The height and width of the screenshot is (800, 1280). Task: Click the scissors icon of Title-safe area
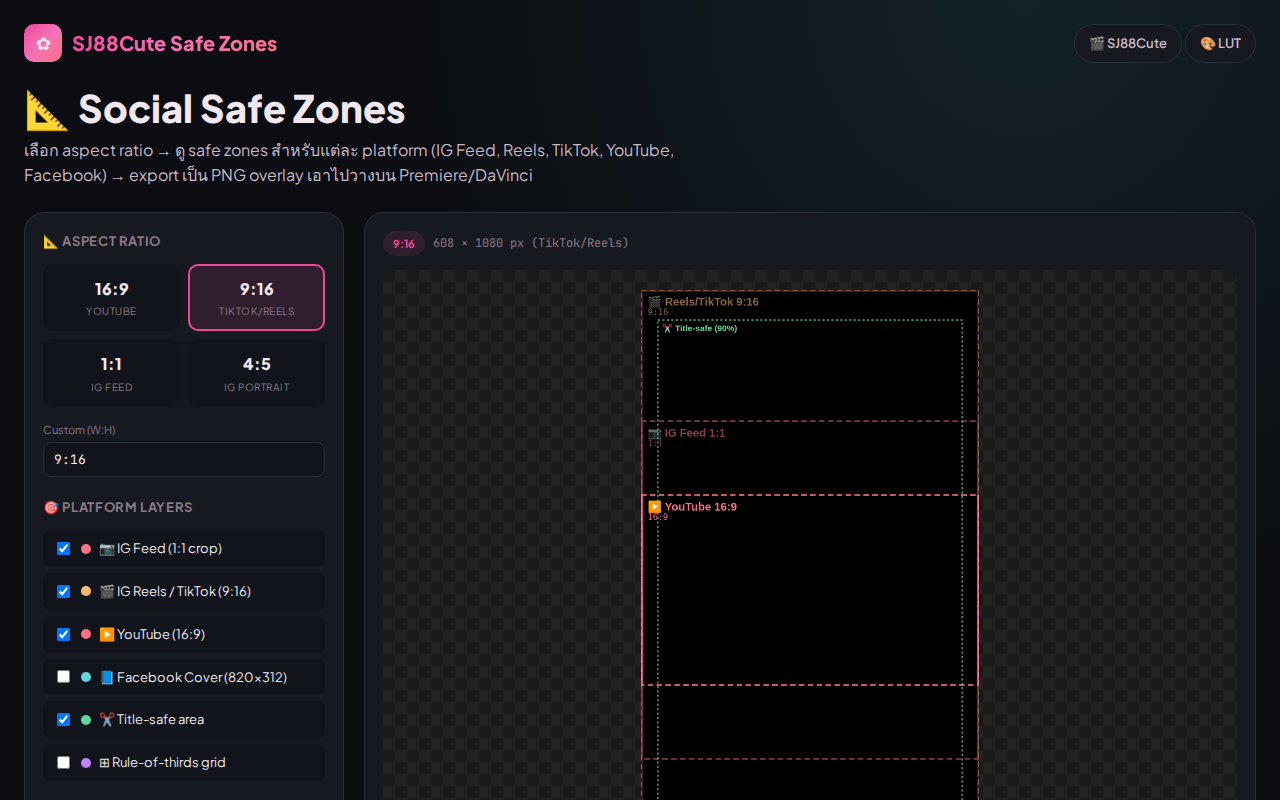pyautogui.click(x=107, y=719)
